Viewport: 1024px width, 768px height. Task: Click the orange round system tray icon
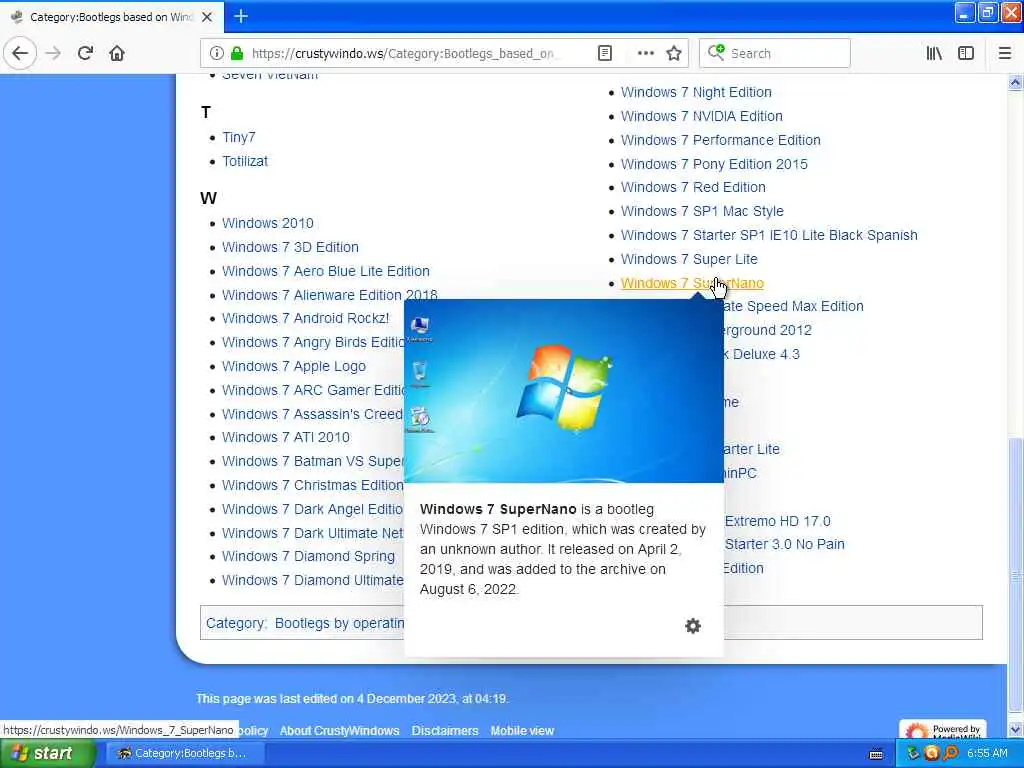(931, 754)
